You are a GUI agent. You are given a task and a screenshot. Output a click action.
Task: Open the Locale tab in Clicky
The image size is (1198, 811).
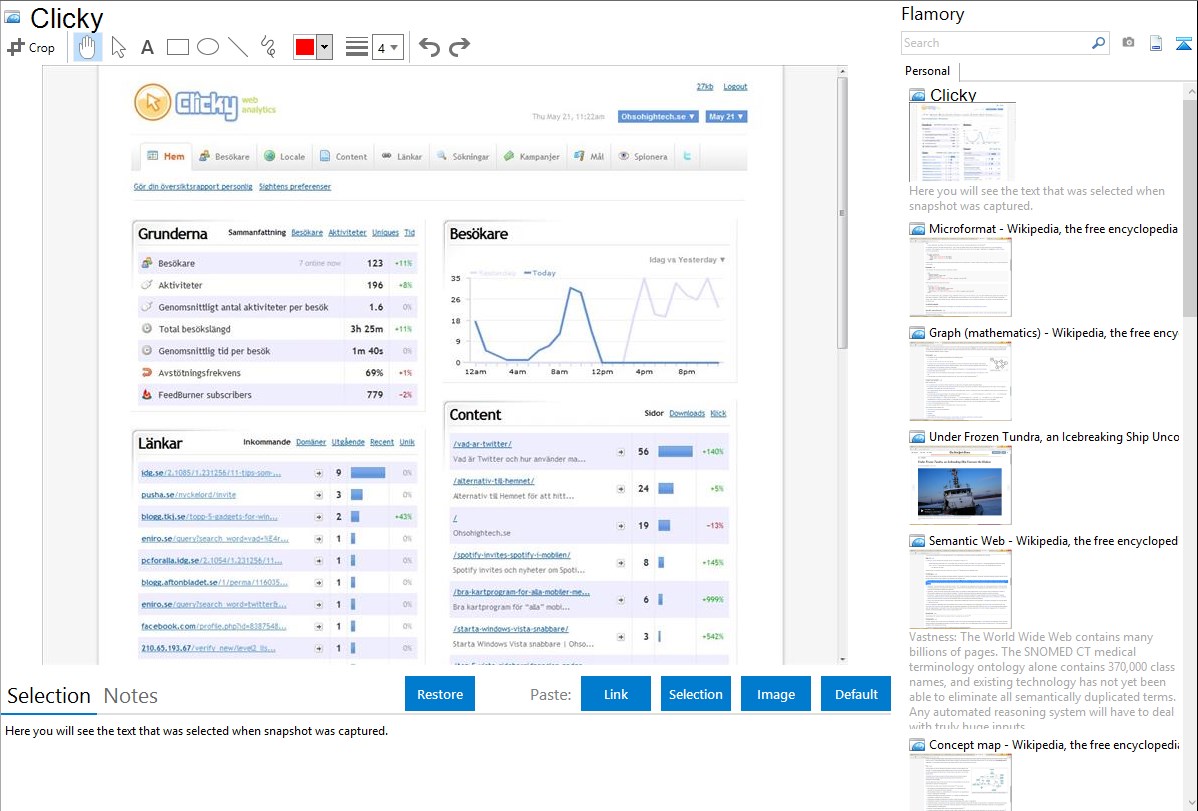tap(284, 157)
